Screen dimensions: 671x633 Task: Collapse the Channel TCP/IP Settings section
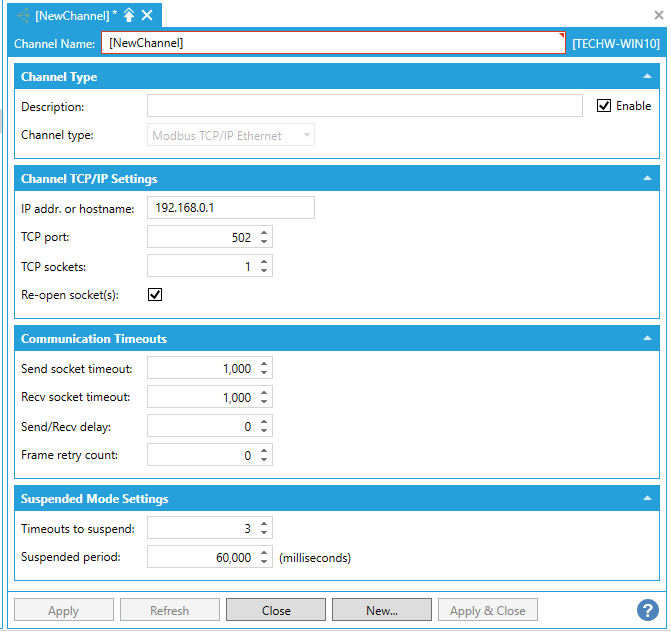tap(647, 179)
